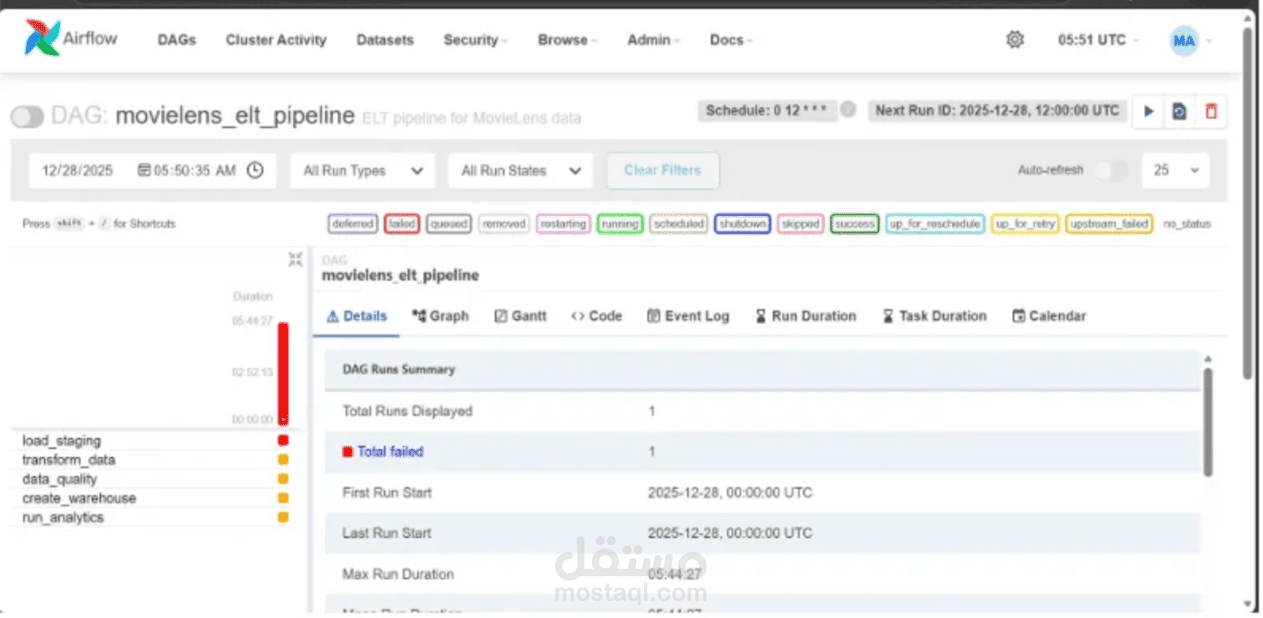Screen dimensions: 1263x618
Task: Click the scheduled status legend
Action: (679, 224)
